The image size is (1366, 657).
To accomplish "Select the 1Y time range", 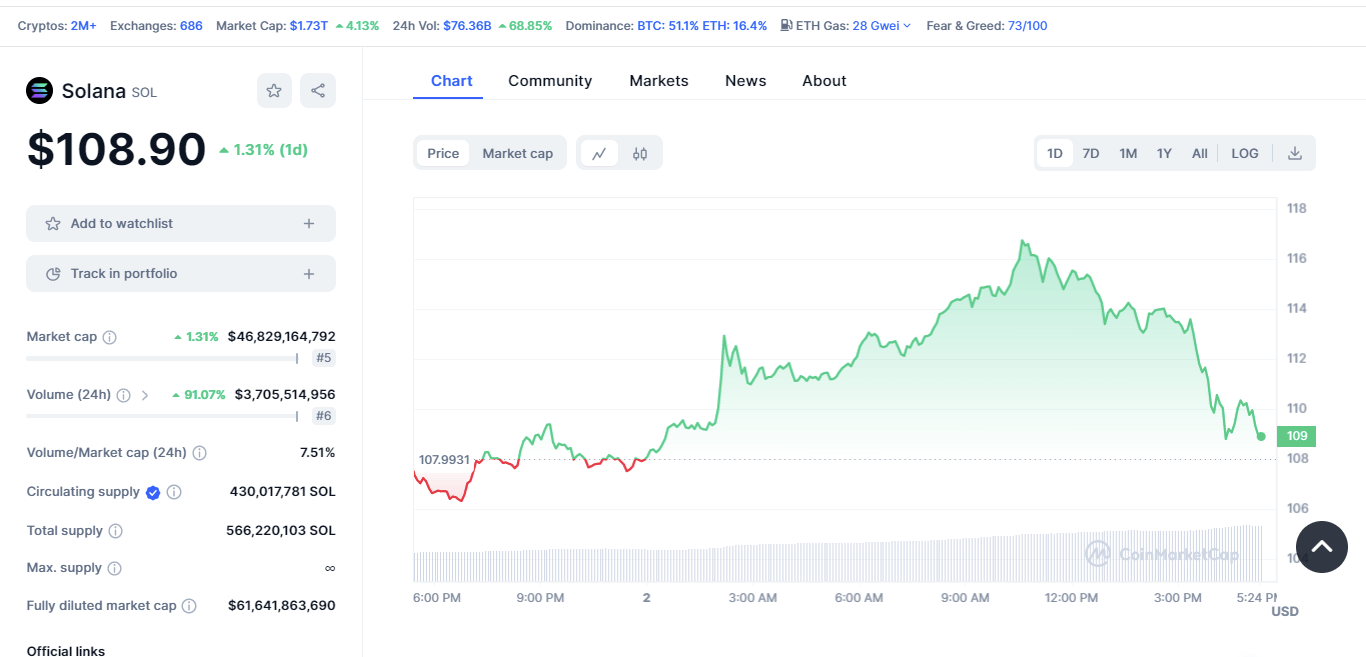I will point(1164,153).
